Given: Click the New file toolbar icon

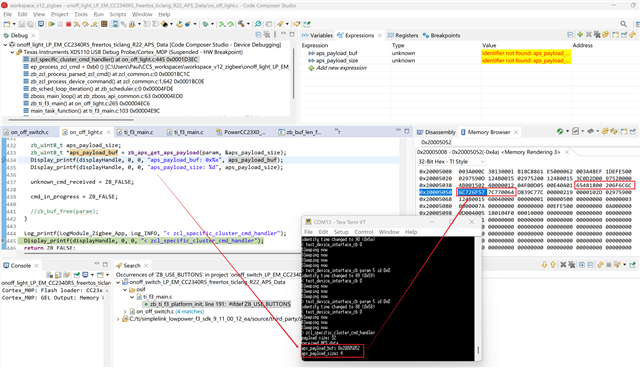Looking at the screenshot, I should click(x=7, y=24).
